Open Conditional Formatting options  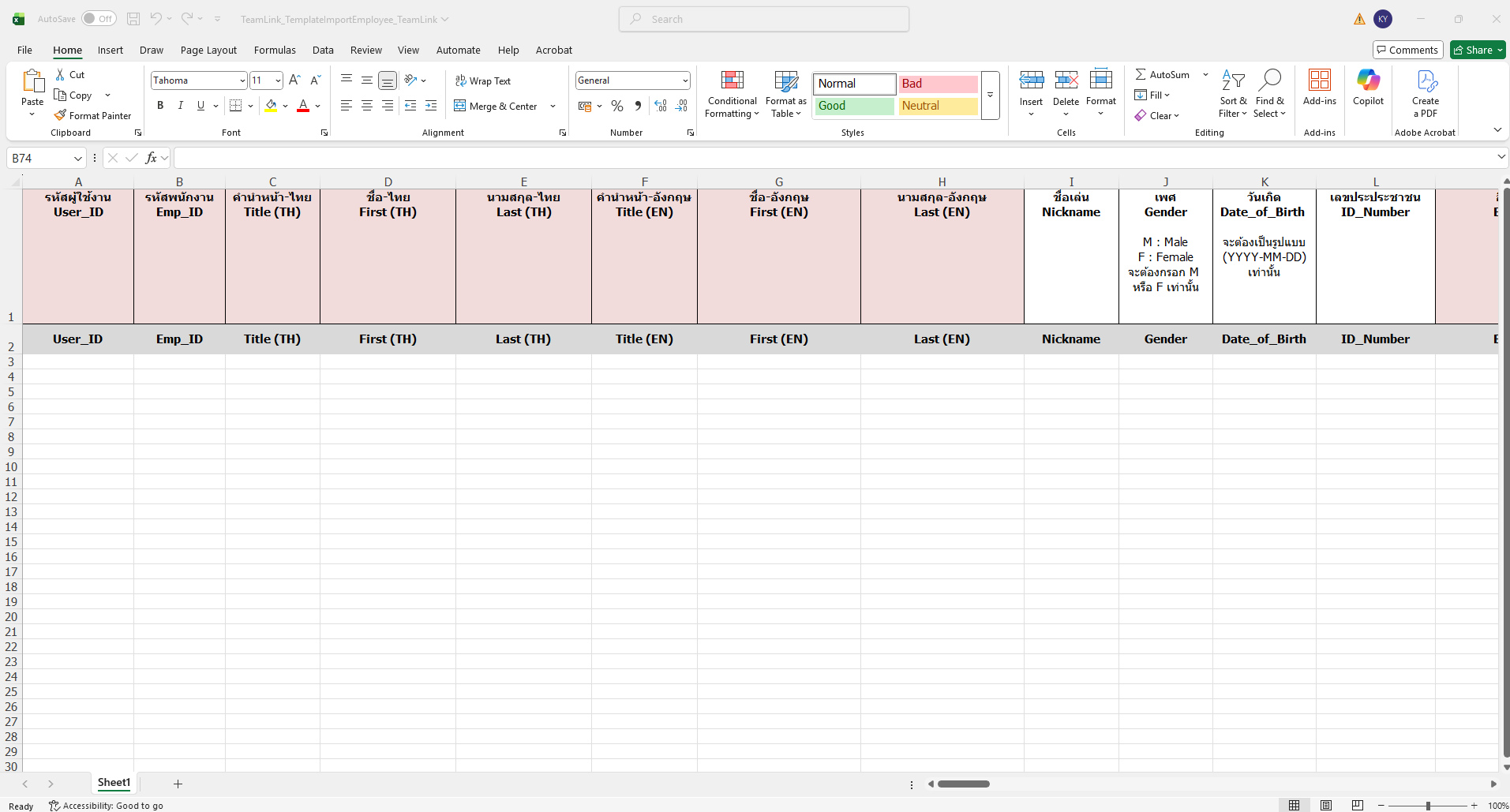point(732,95)
